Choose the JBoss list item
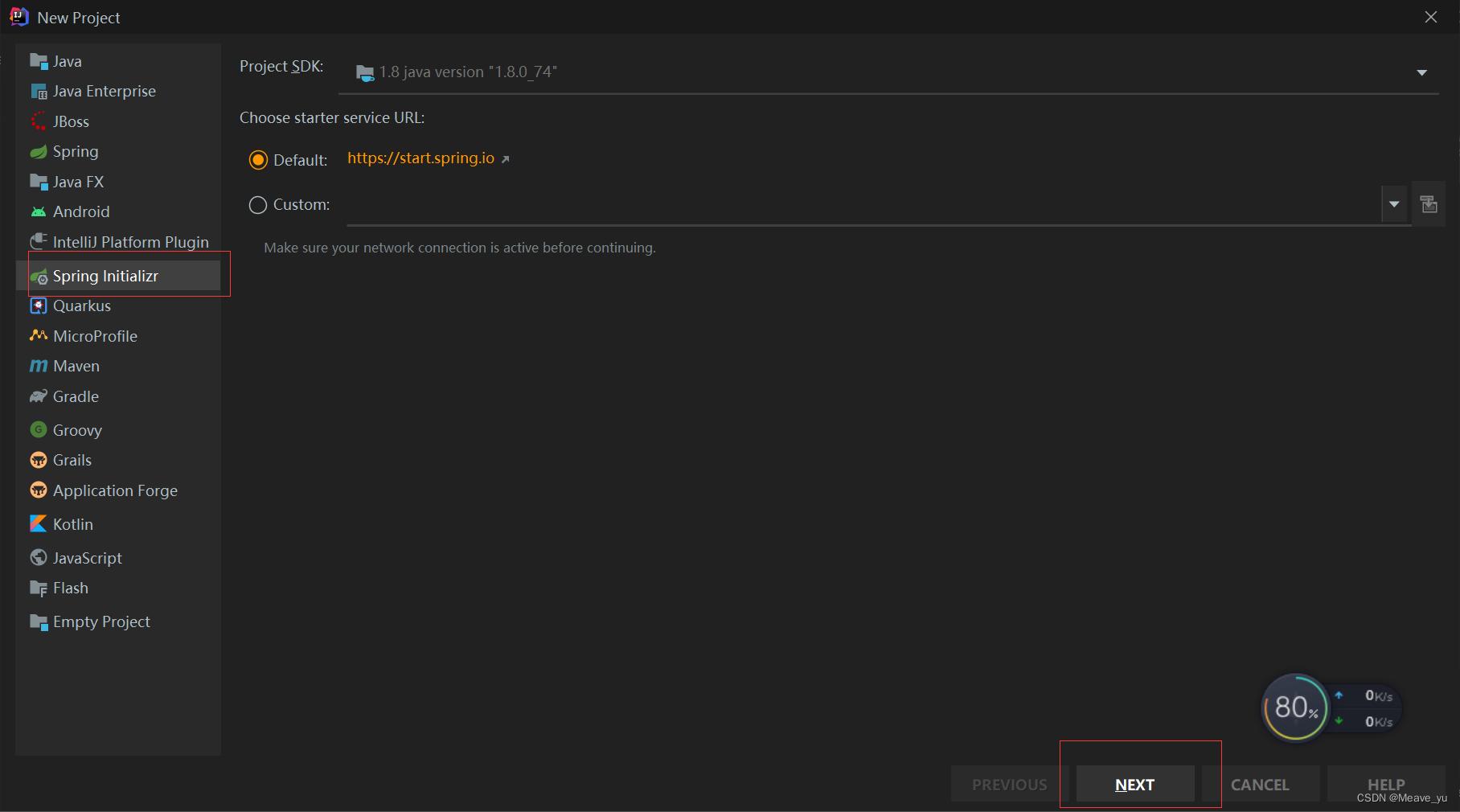The height and width of the screenshot is (812, 1460). [x=118, y=121]
